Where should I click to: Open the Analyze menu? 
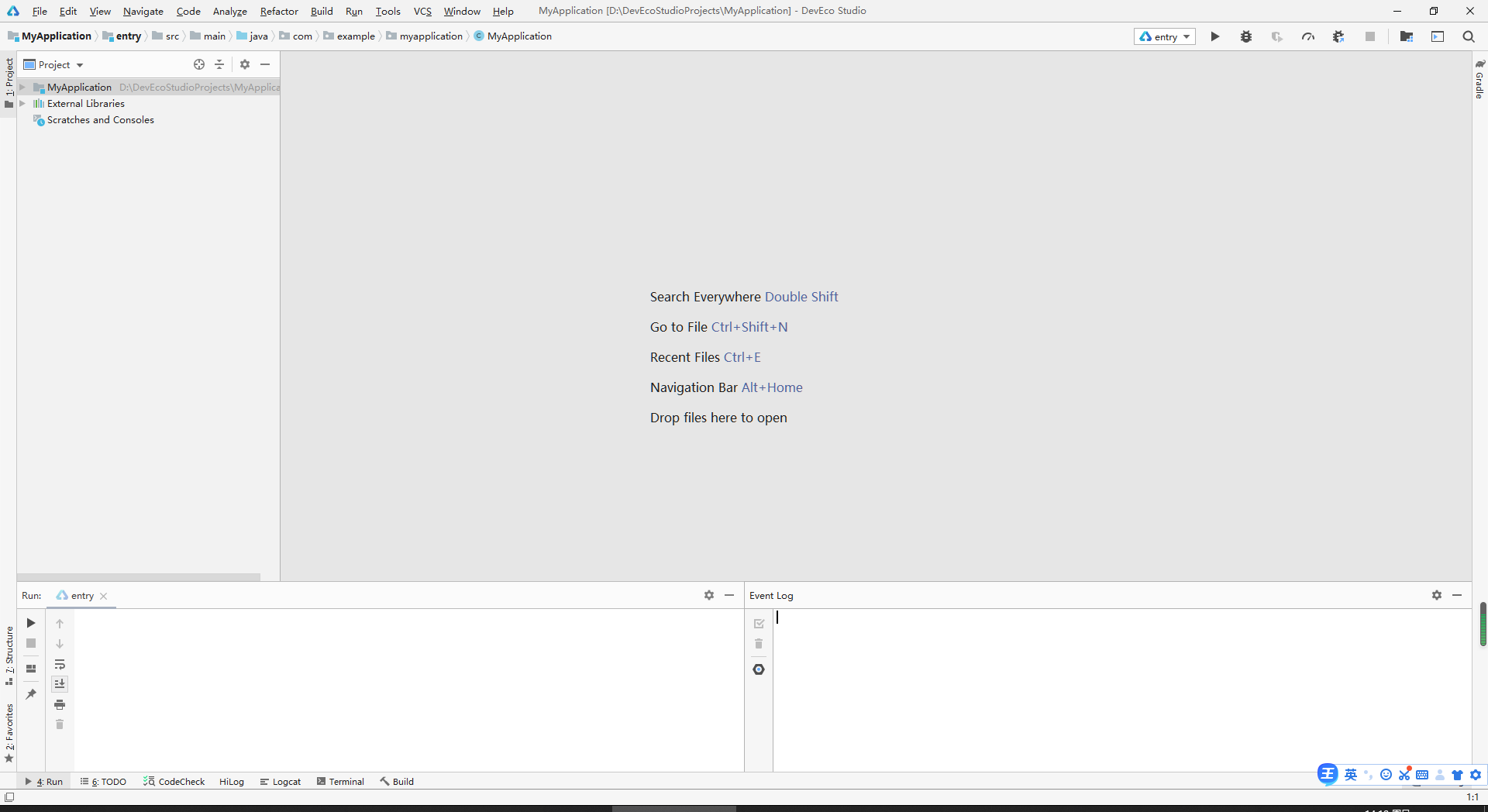tap(230, 11)
